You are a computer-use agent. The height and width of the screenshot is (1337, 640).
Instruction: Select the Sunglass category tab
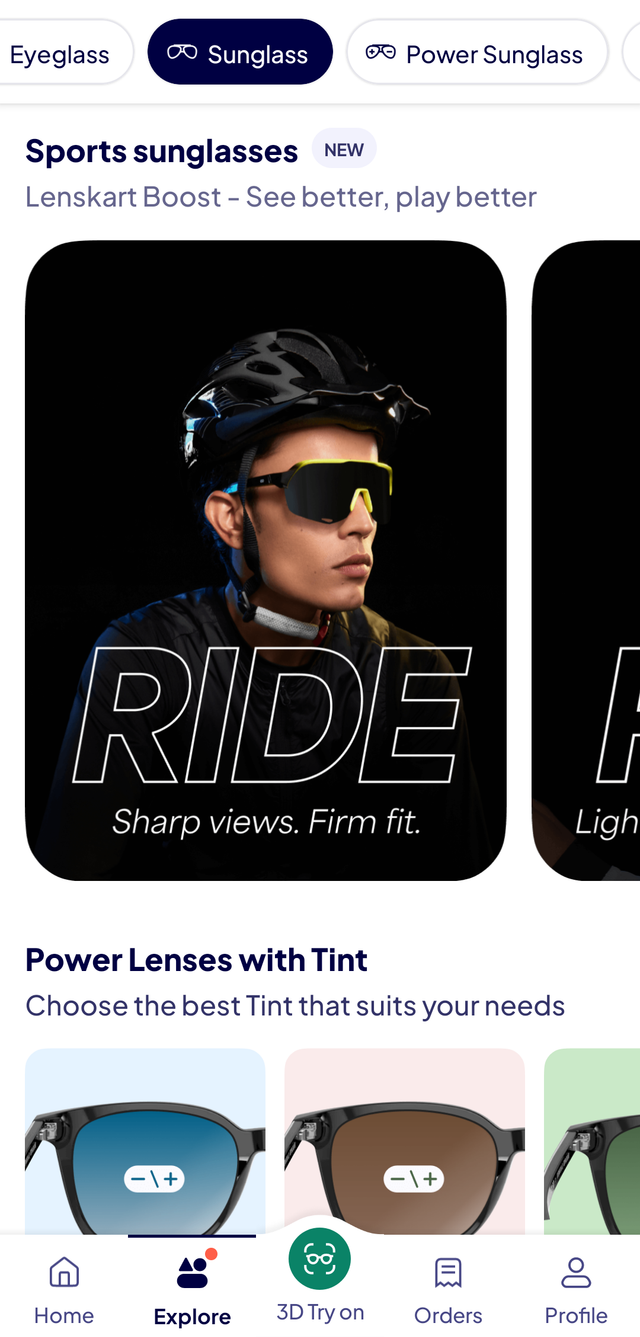(240, 52)
